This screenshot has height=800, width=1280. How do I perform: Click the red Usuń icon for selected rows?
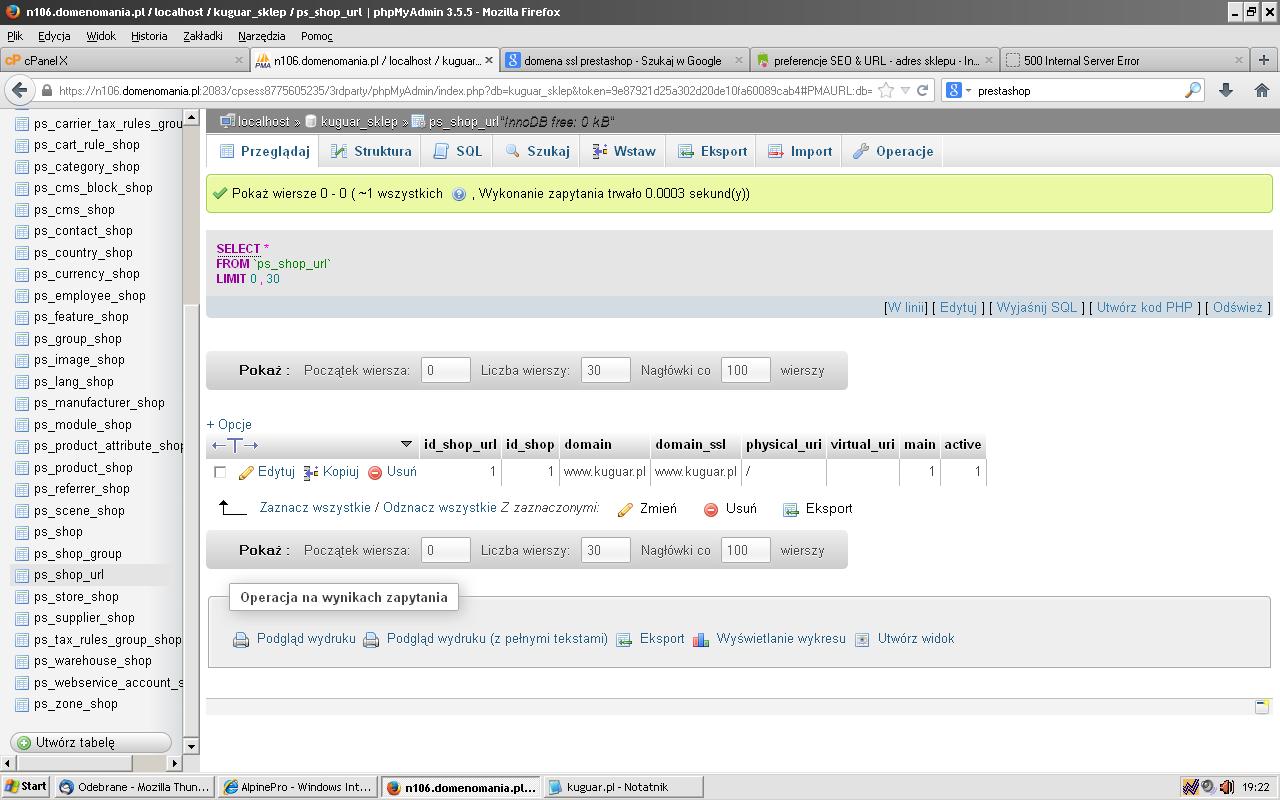(711, 509)
